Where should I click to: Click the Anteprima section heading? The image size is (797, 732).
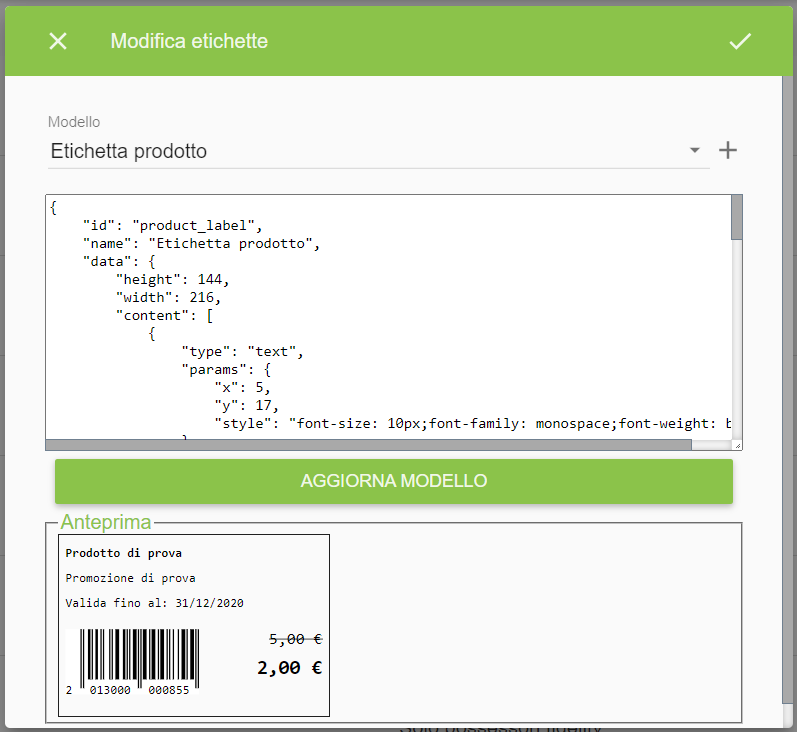(106, 522)
